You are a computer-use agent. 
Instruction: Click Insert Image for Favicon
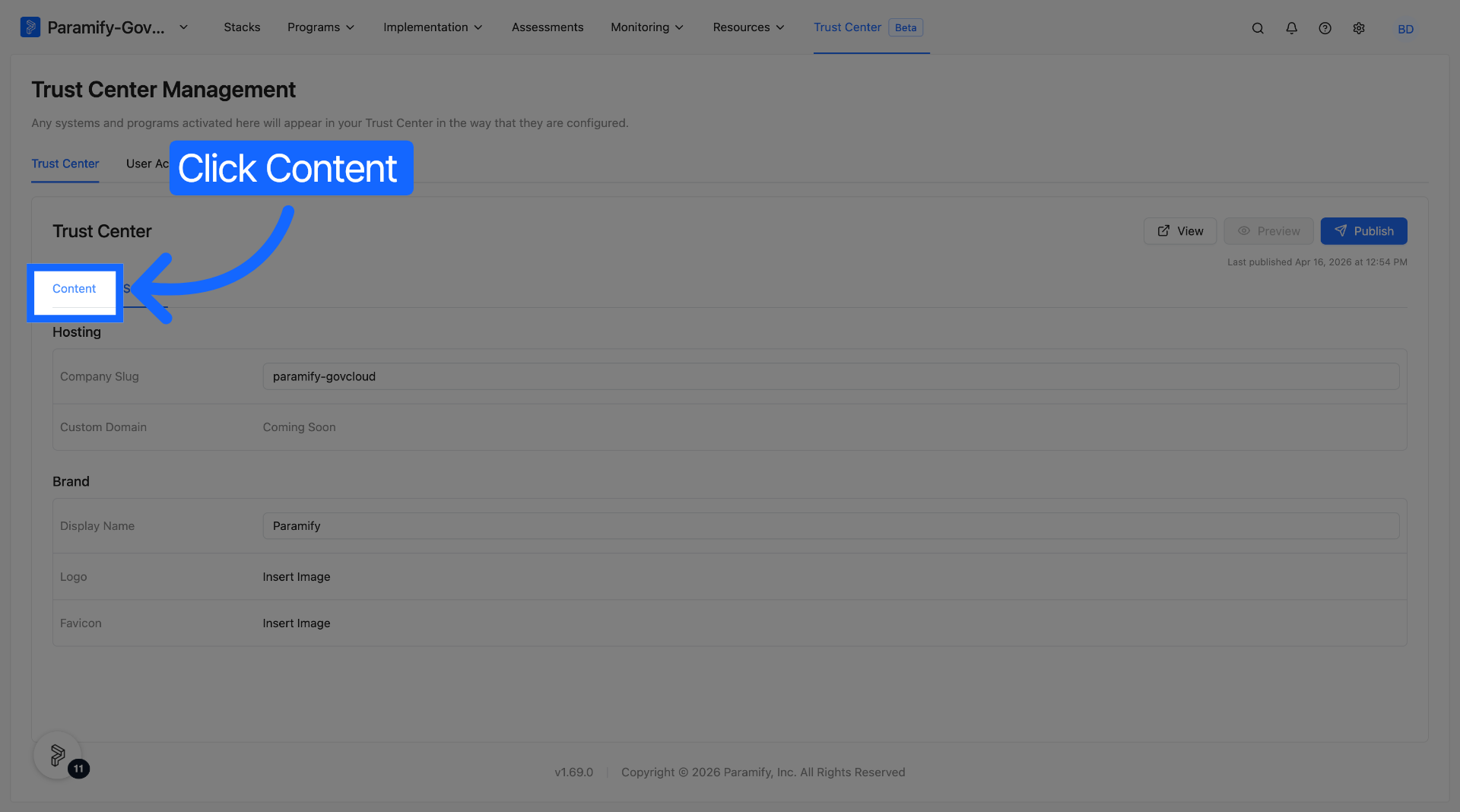coord(297,623)
